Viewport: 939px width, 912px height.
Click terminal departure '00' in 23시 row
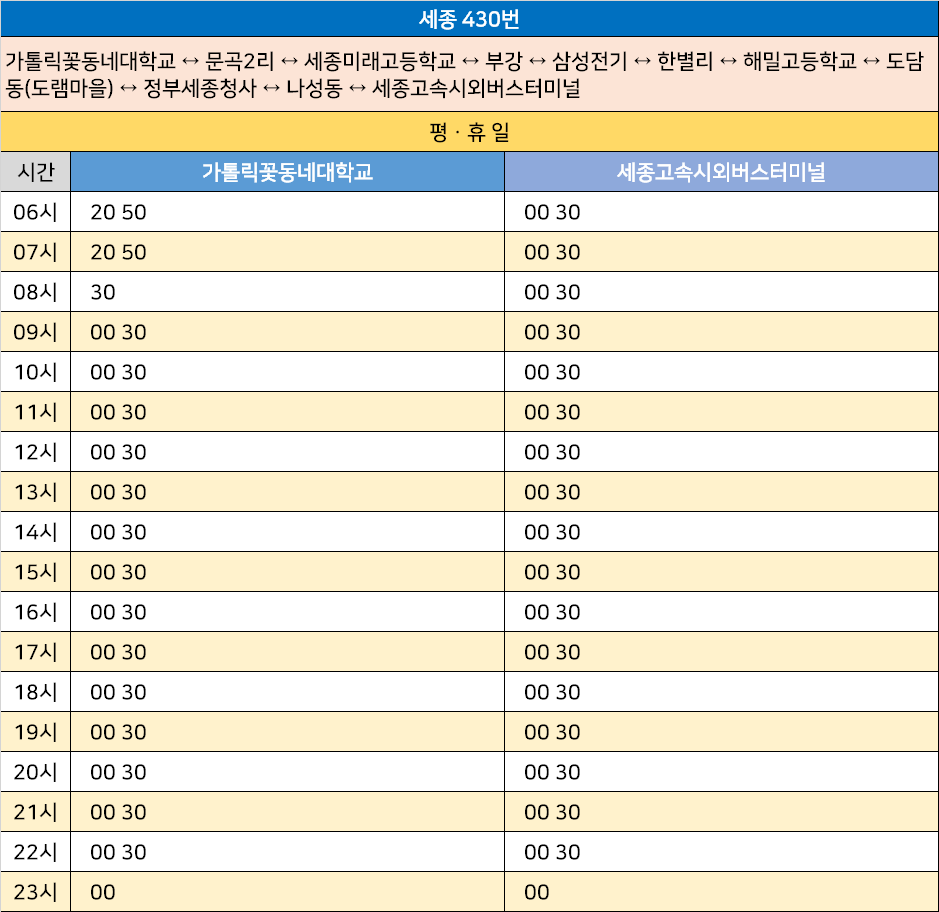[x=537, y=892]
